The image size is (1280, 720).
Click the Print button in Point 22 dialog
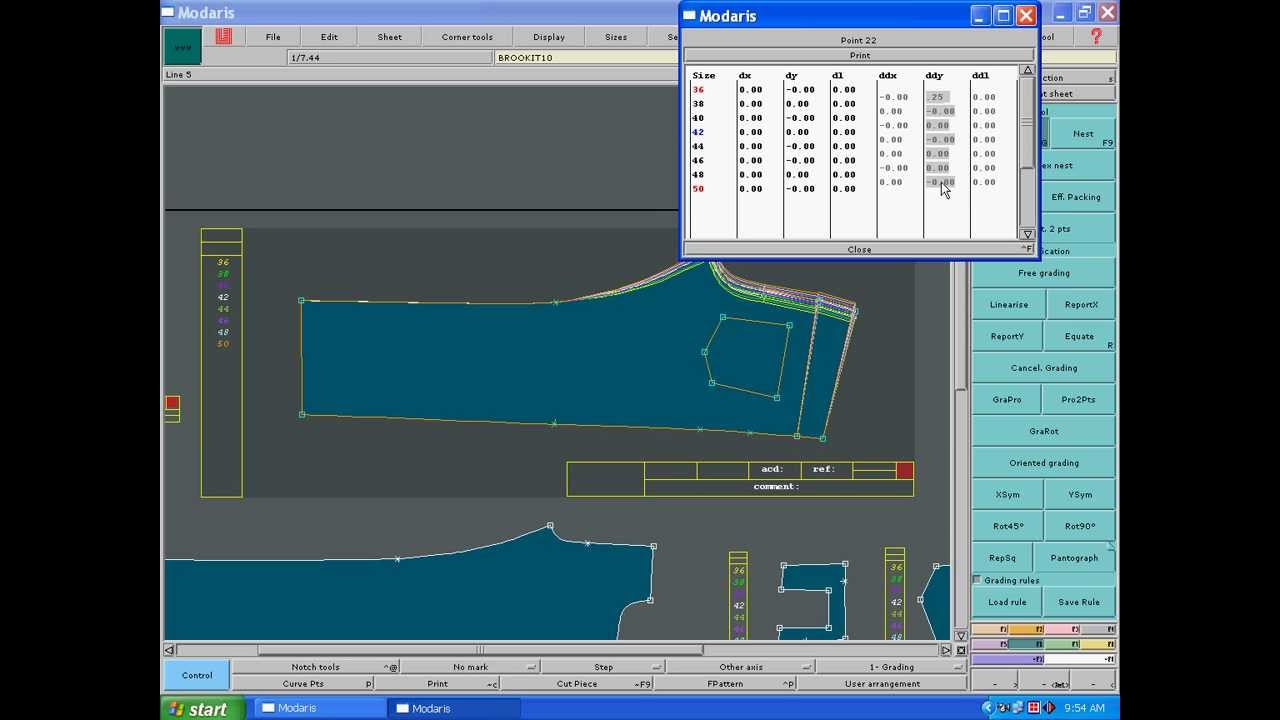860,55
